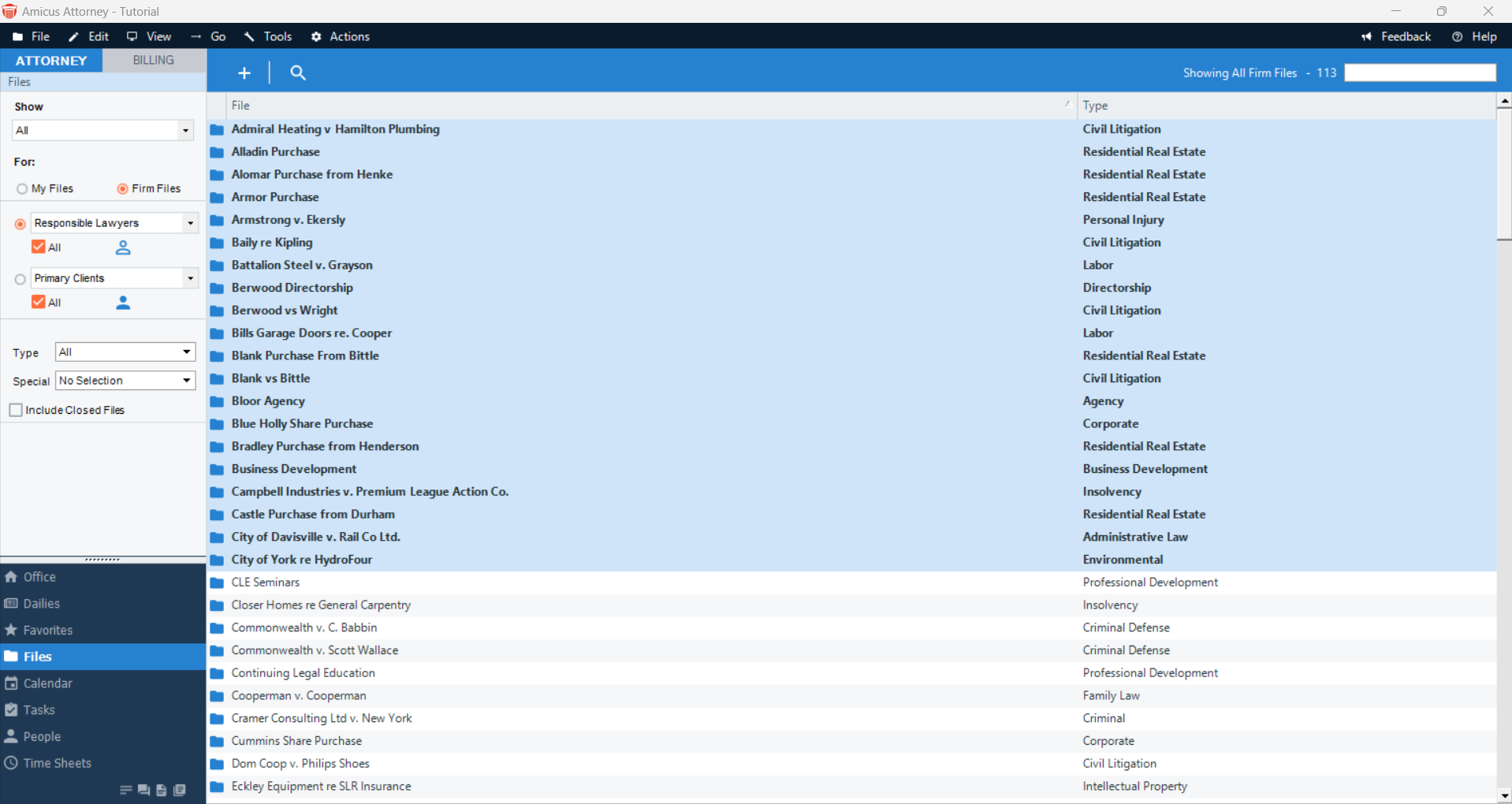The width and height of the screenshot is (1512, 804).
Task: Click Professional Development type for Continuing Legal Education
Action: 1150,673
